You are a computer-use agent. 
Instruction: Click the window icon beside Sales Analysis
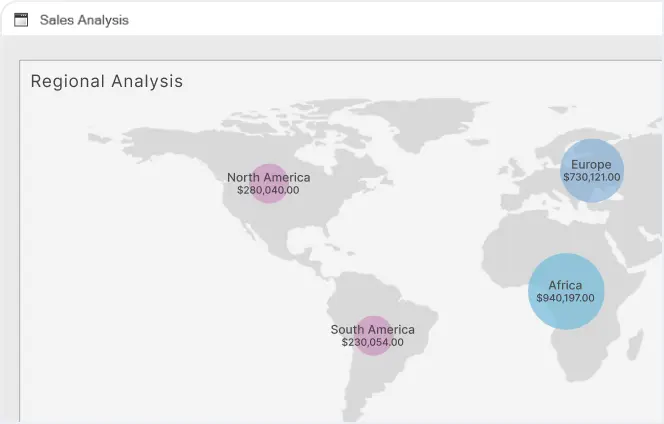(21, 20)
